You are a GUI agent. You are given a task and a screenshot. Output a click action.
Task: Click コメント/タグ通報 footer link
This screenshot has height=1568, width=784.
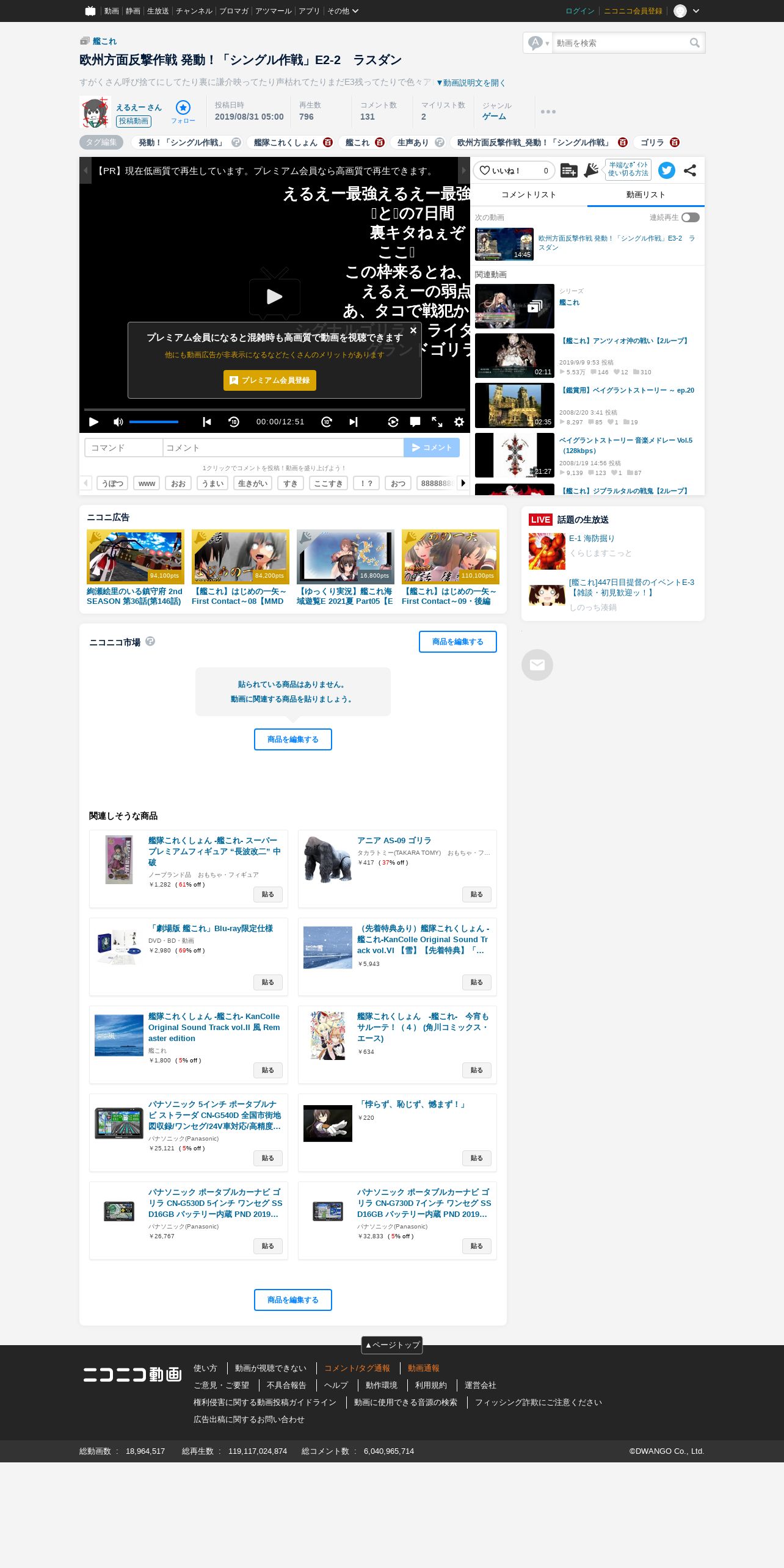[357, 1368]
